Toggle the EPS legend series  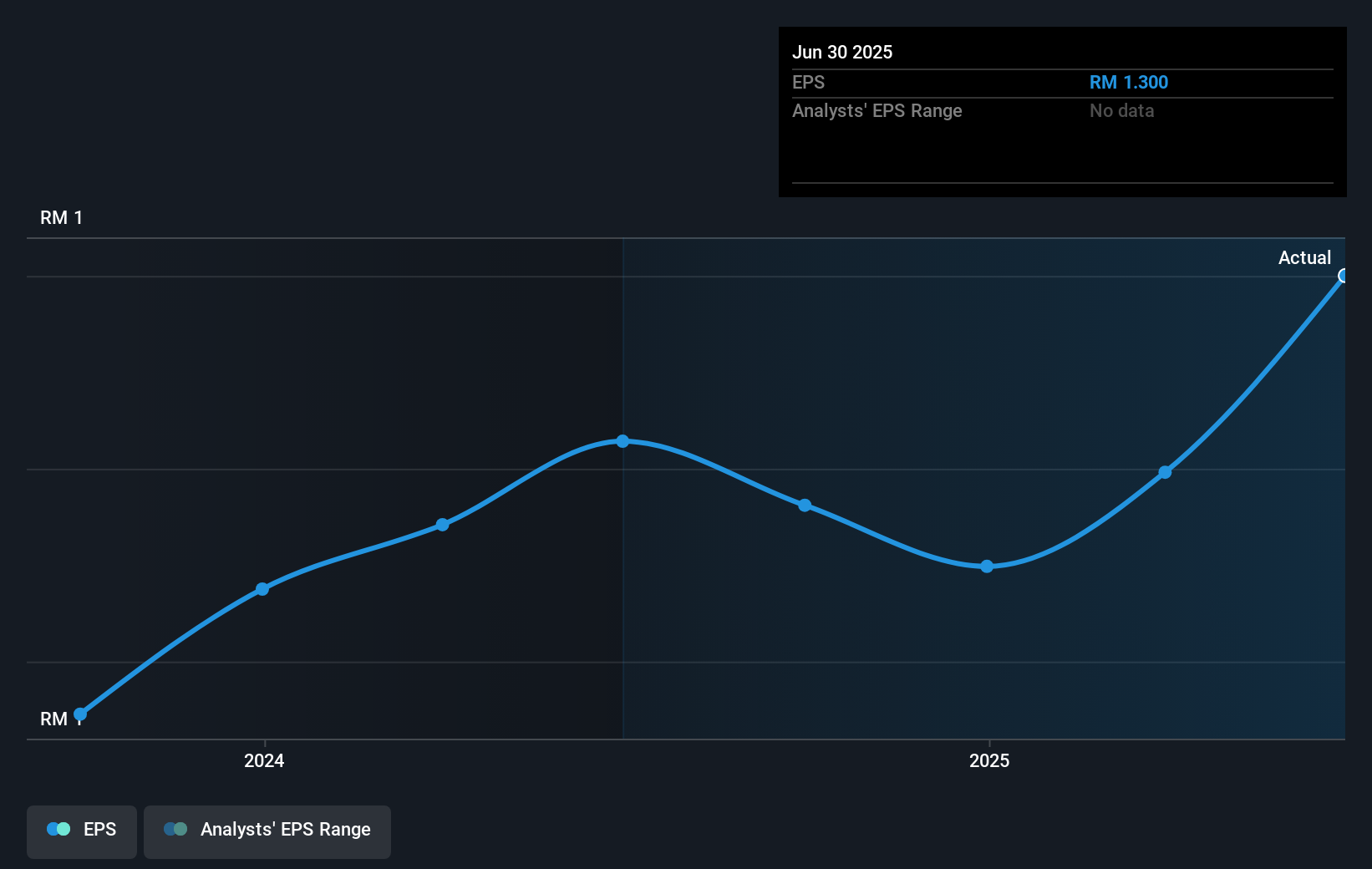click(82, 831)
